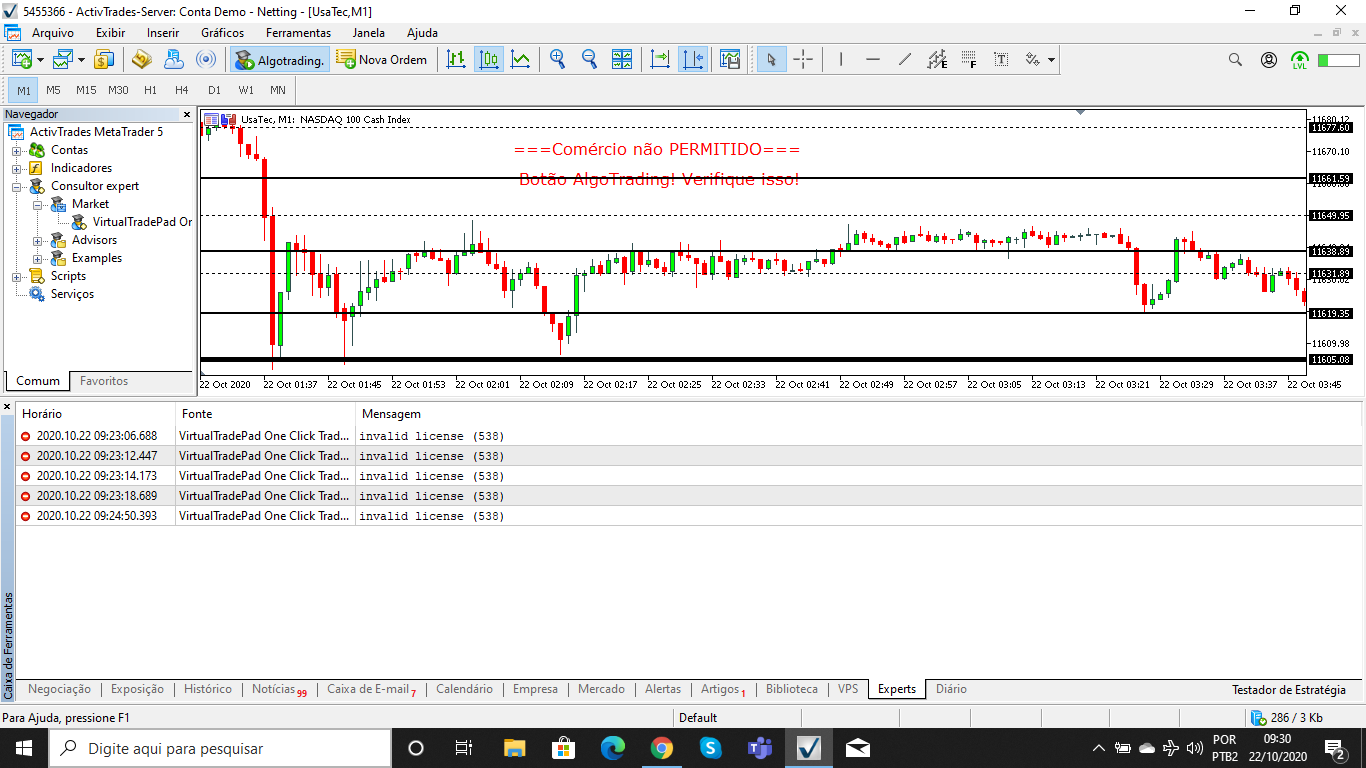Open Microsoft Teams from the taskbar
Viewport: 1366px width, 768px height.
tap(759, 748)
